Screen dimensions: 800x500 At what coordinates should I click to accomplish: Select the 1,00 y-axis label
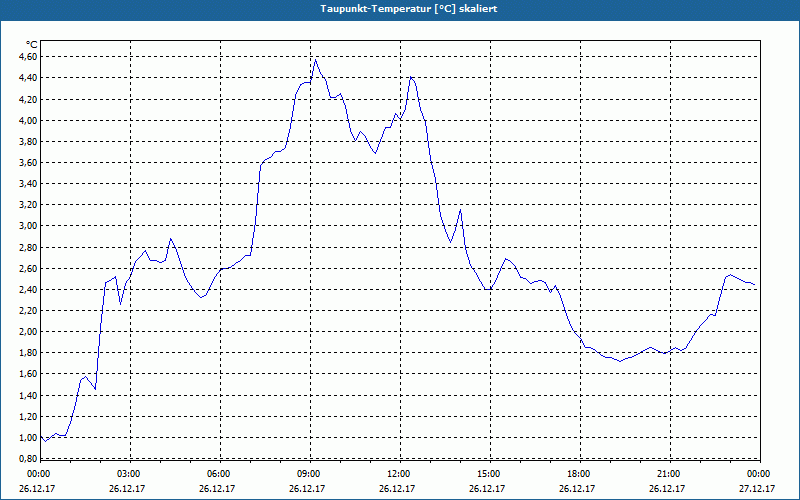[x=28, y=437]
